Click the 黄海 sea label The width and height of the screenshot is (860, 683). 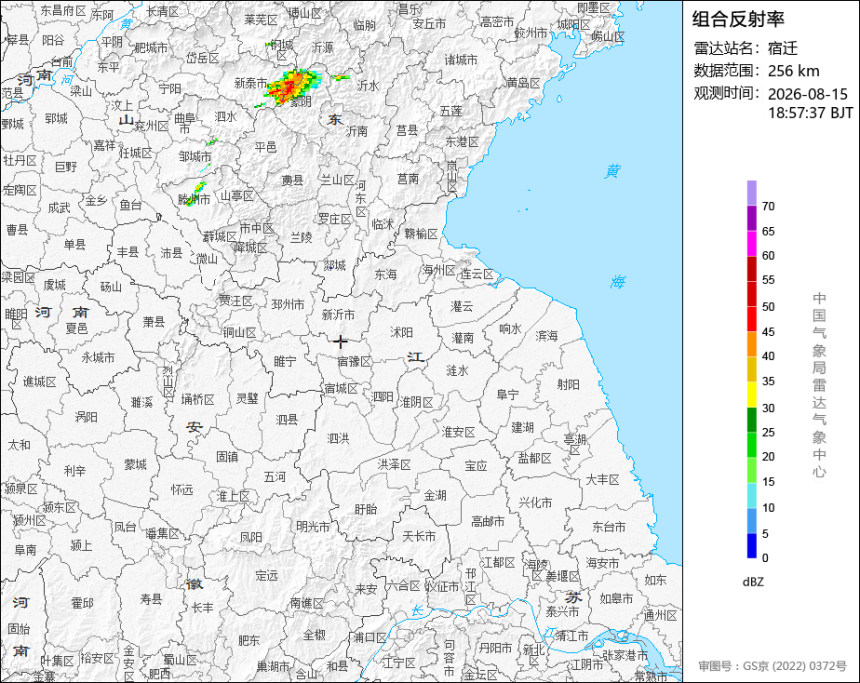point(615,227)
